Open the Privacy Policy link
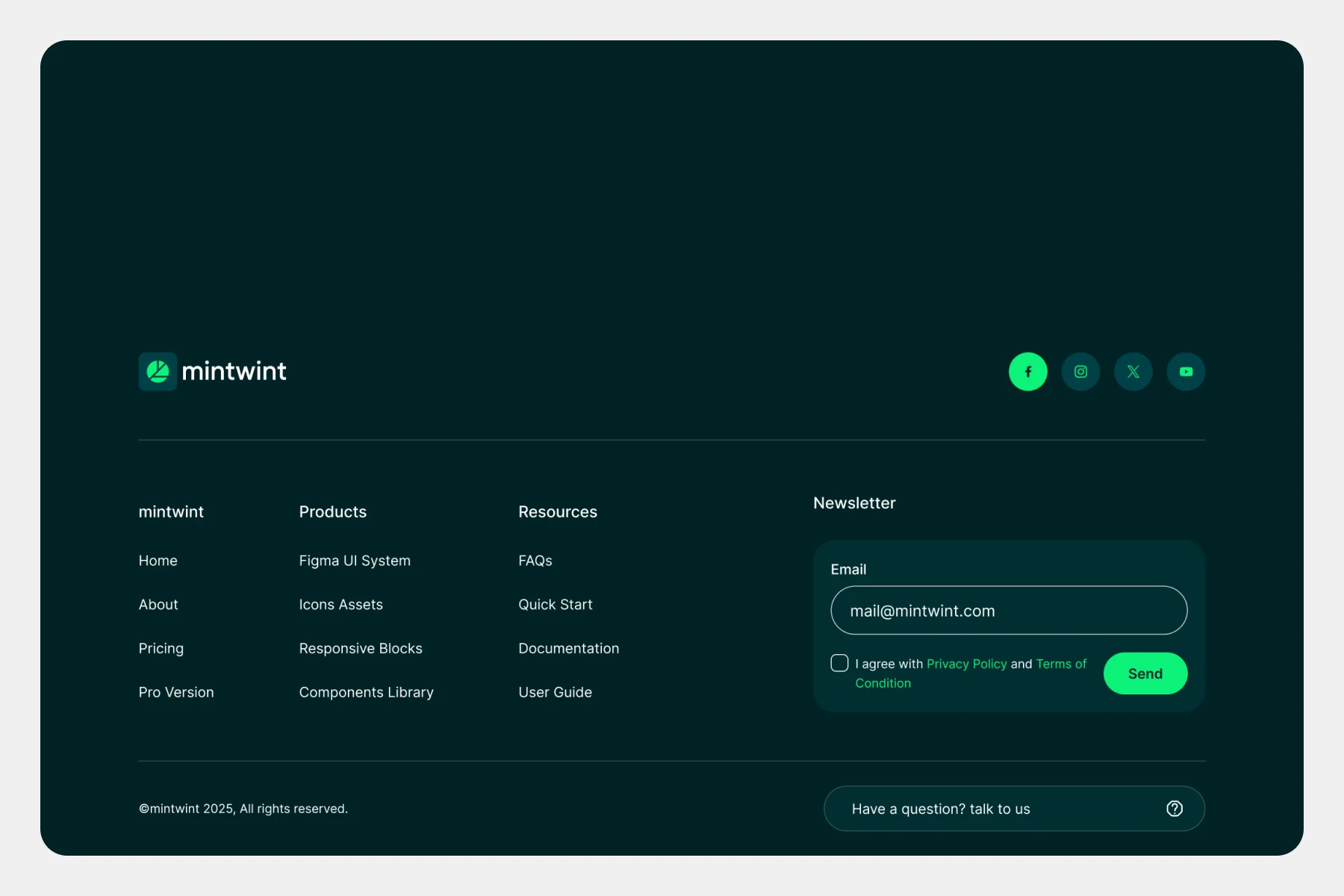 966,664
